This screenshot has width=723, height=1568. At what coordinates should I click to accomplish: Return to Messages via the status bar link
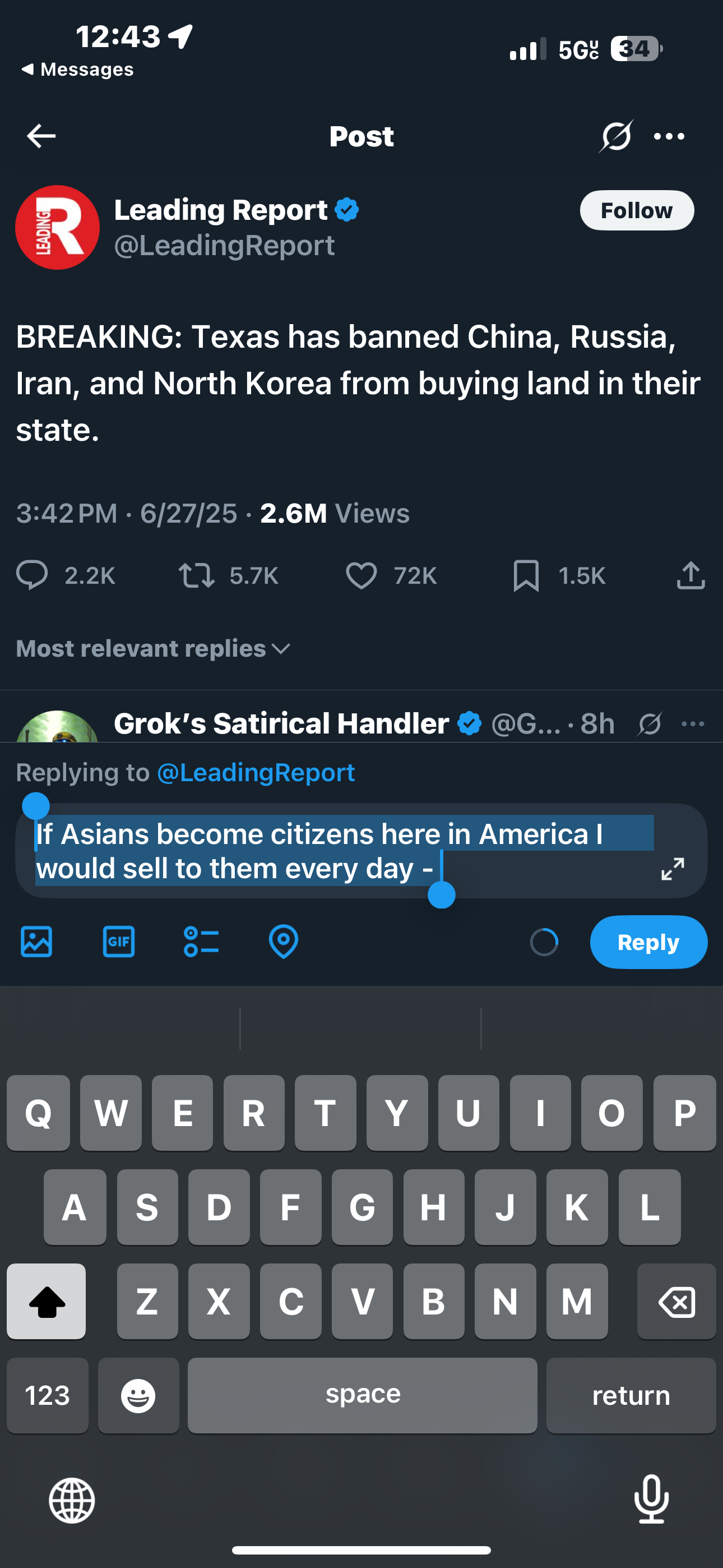pyautogui.click(x=77, y=70)
